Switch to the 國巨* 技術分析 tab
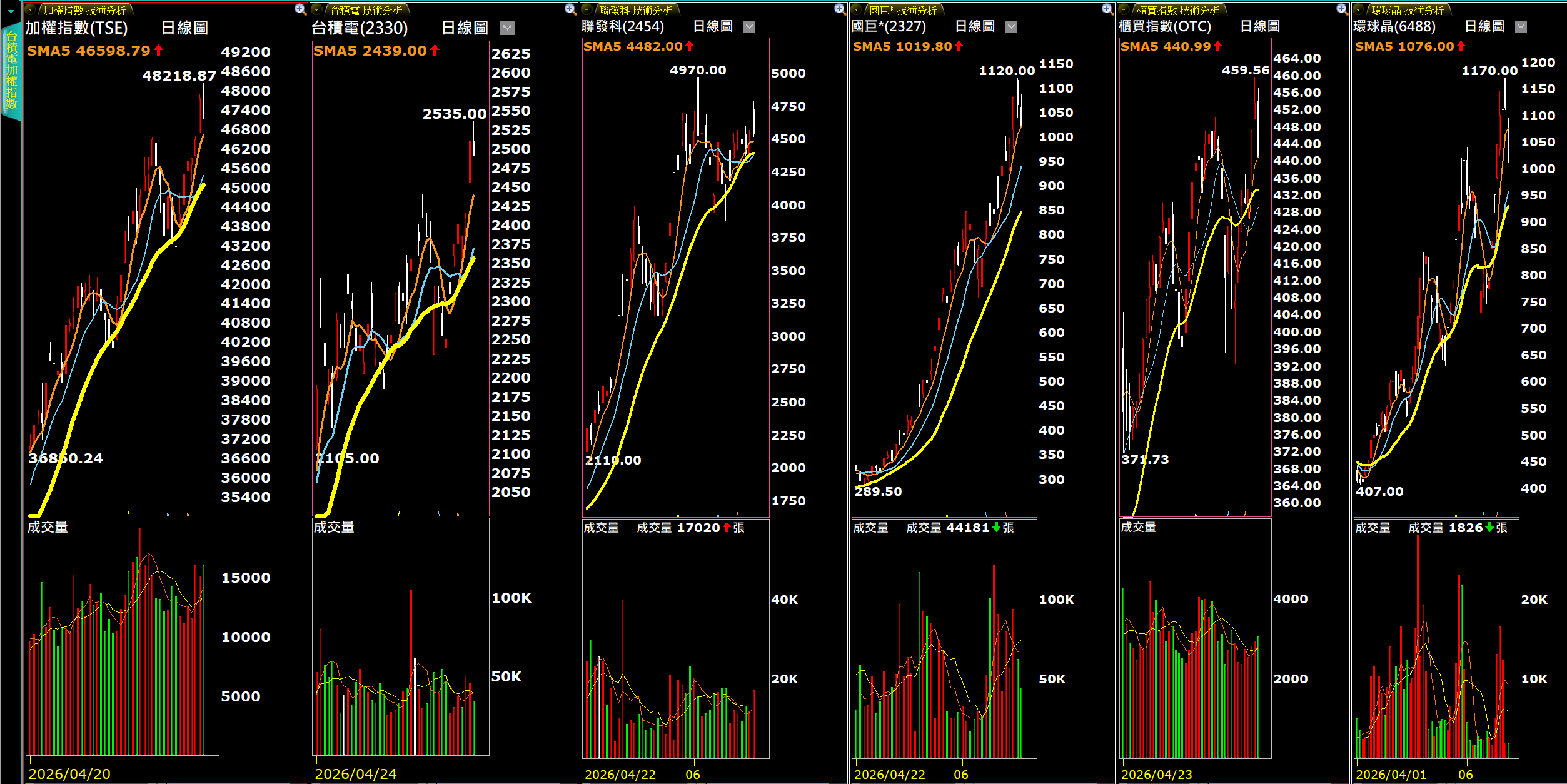Image resolution: width=1567 pixels, height=784 pixels. coord(903,10)
